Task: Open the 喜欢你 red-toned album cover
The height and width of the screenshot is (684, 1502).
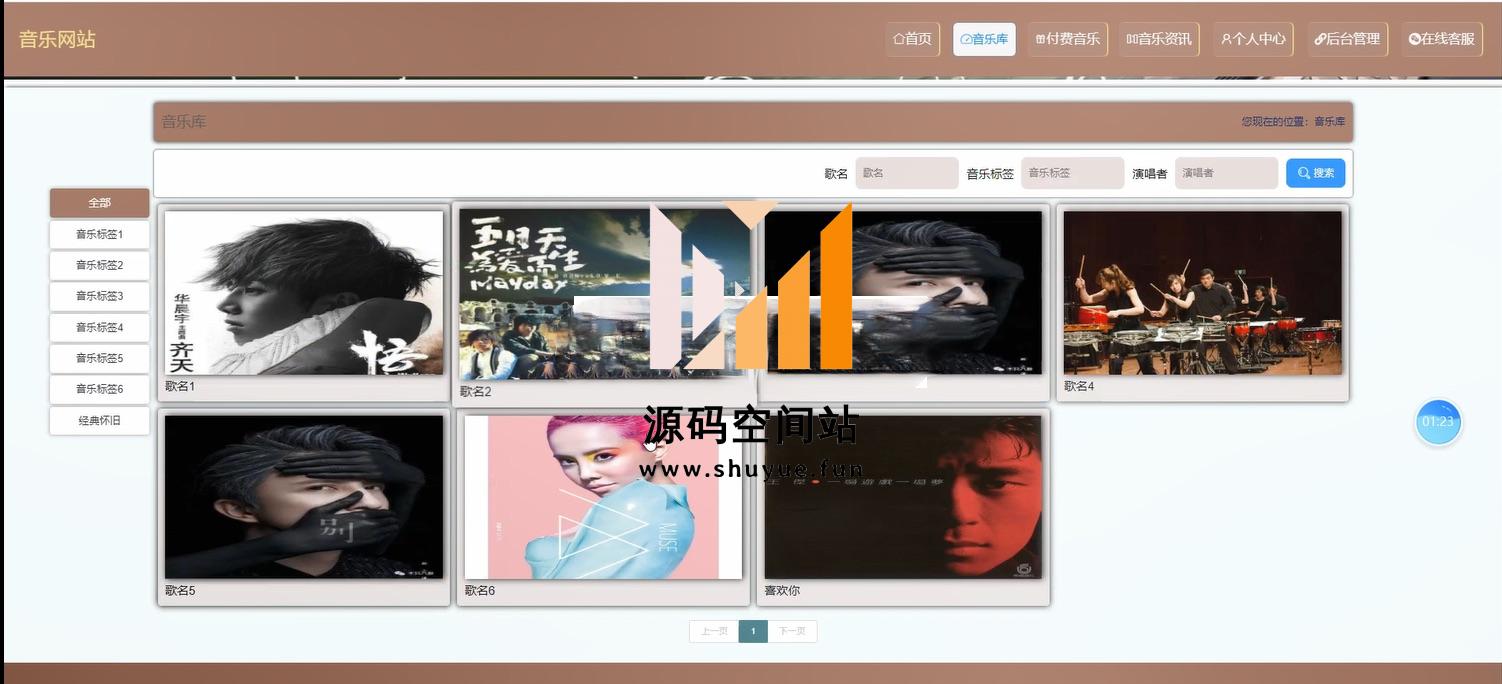Action: [x=903, y=497]
